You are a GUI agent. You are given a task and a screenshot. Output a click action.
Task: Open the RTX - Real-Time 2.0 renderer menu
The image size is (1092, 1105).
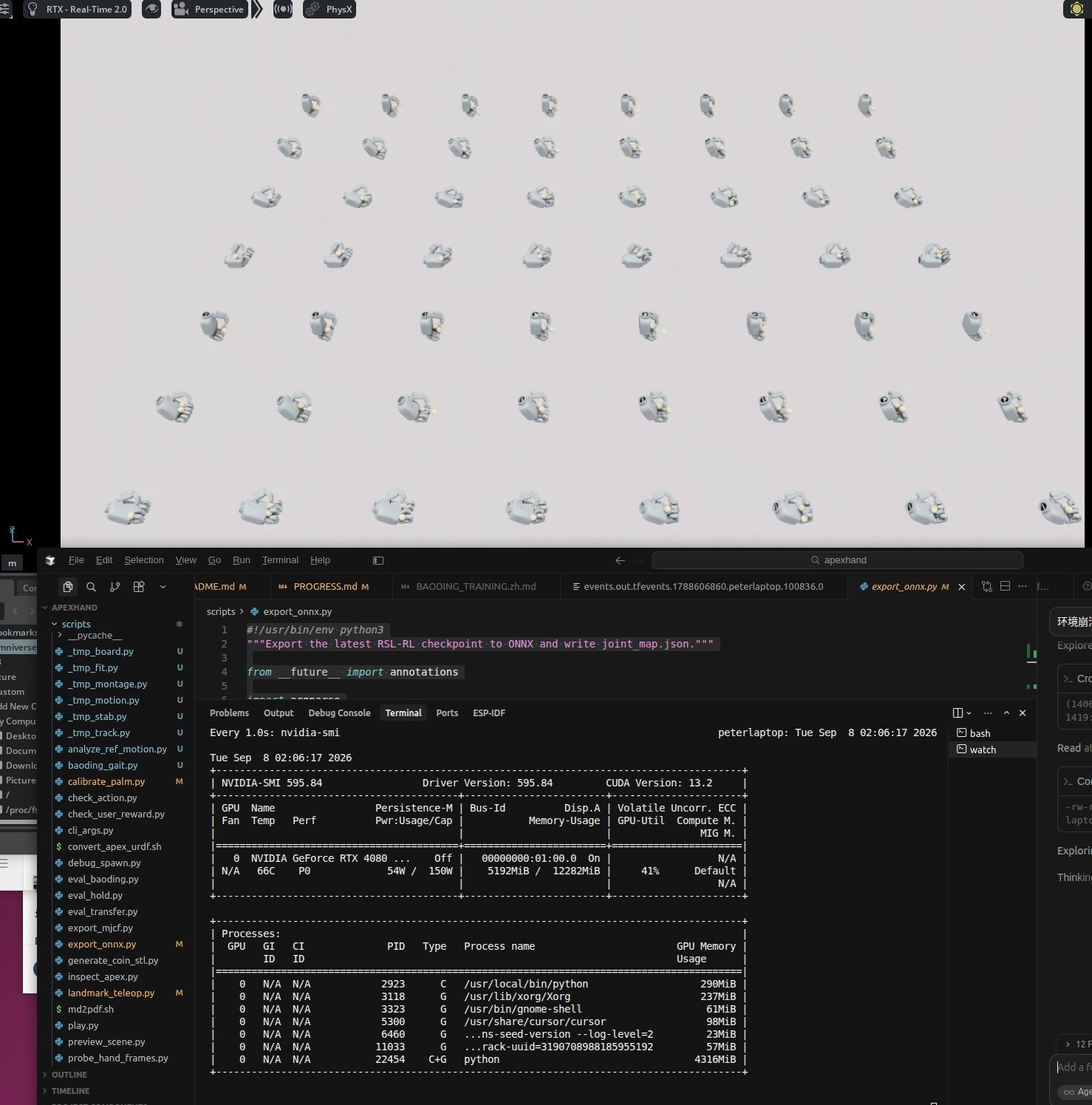(x=78, y=10)
